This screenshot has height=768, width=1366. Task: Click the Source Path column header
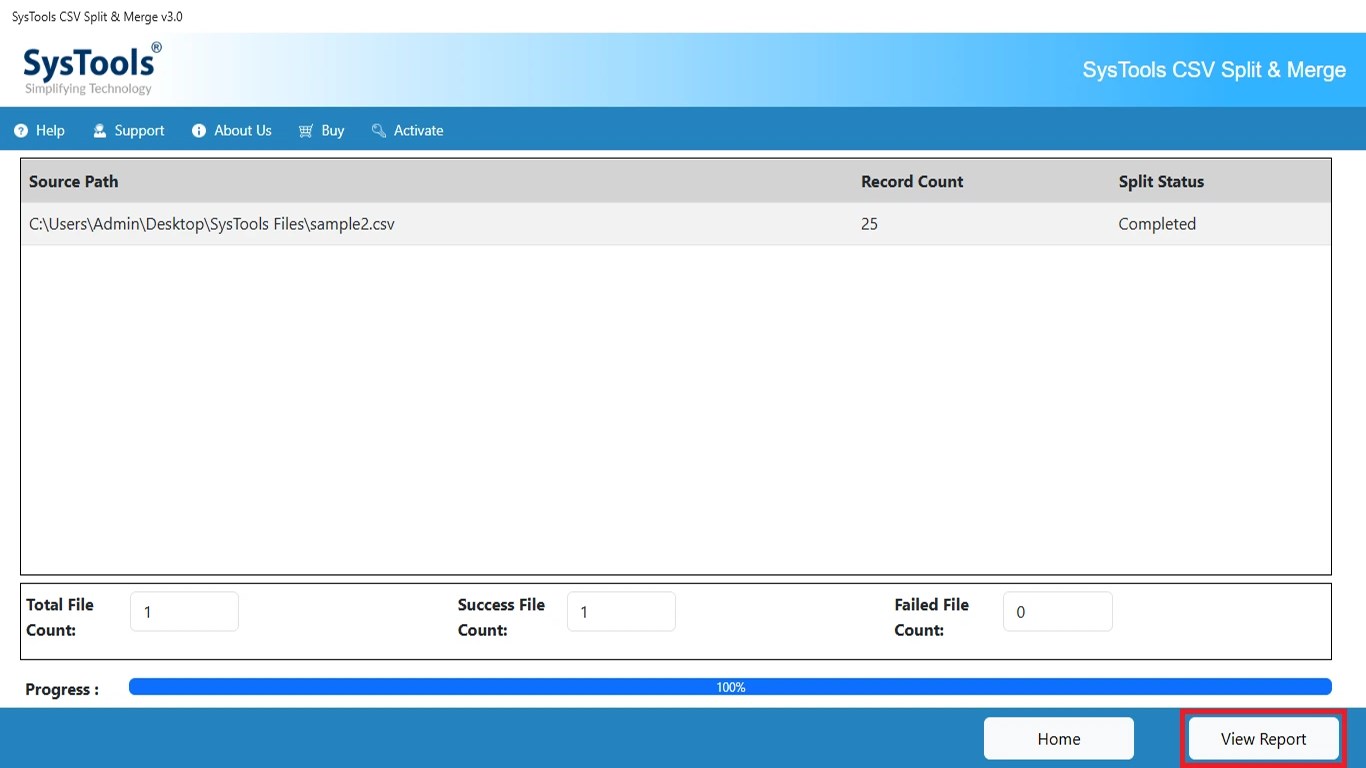tap(74, 182)
